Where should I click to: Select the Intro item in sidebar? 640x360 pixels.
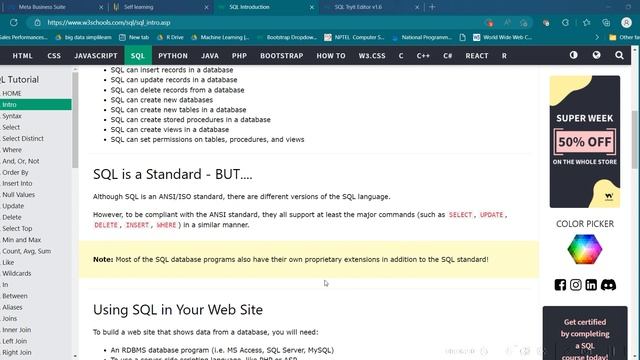pos(36,104)
